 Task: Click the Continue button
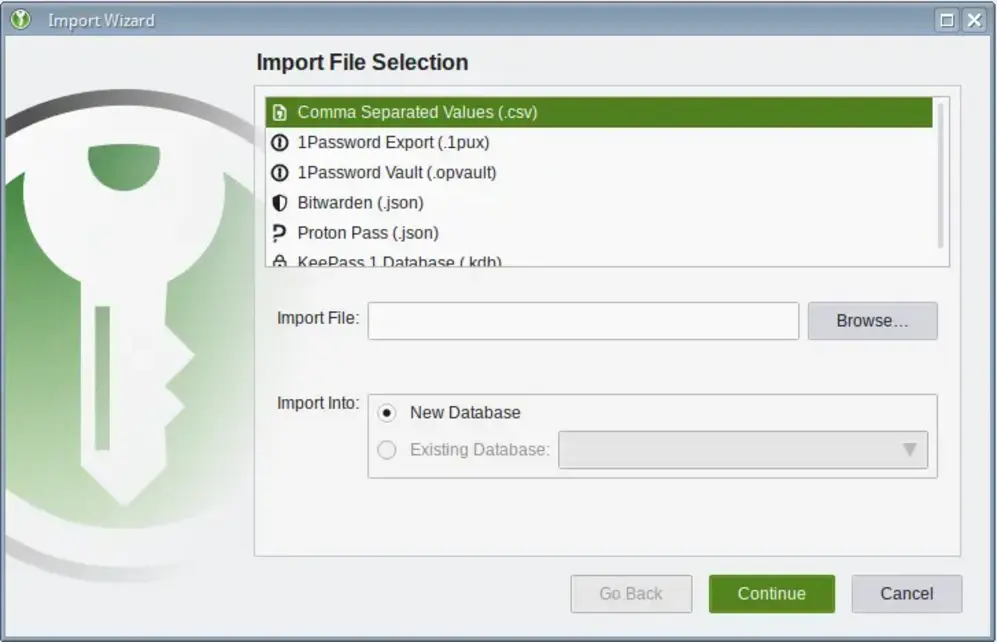pos(771,594)
